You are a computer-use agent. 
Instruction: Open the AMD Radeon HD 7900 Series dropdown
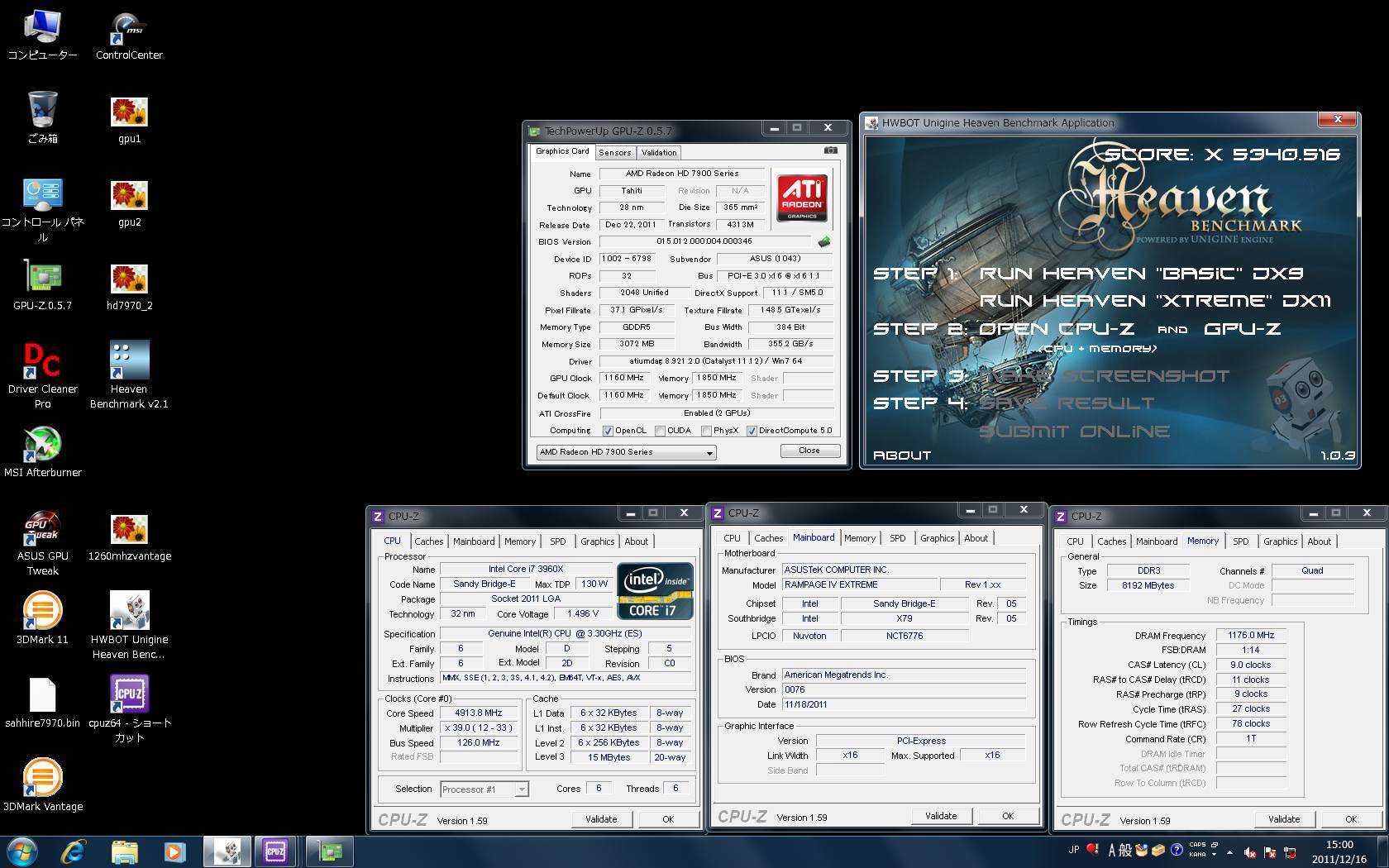[626, 452]
